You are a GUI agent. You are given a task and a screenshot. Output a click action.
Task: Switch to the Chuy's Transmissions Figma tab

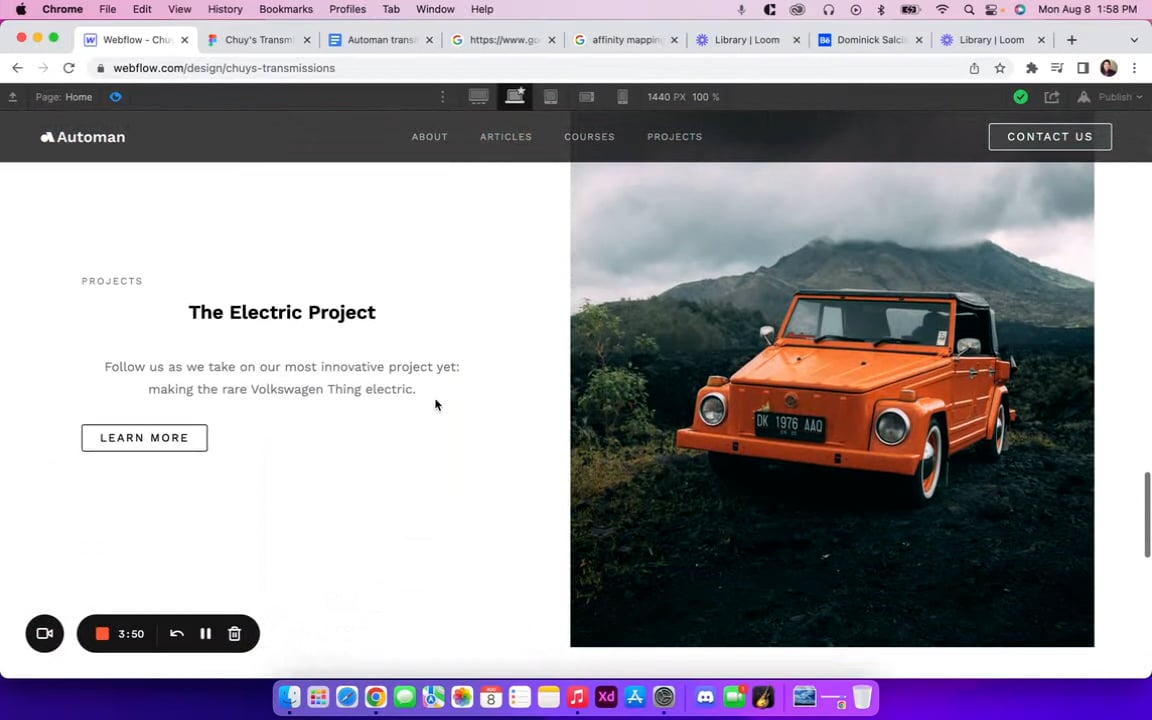coord(259,40)
